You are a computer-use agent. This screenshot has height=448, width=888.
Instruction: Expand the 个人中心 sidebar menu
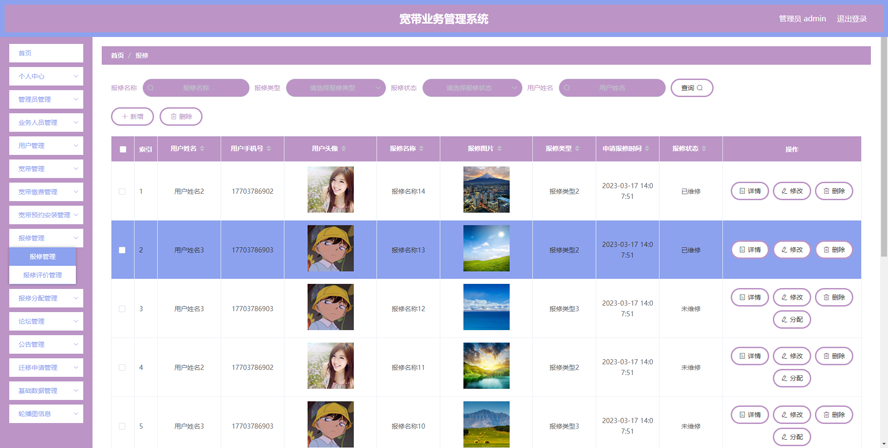[46, 76]
